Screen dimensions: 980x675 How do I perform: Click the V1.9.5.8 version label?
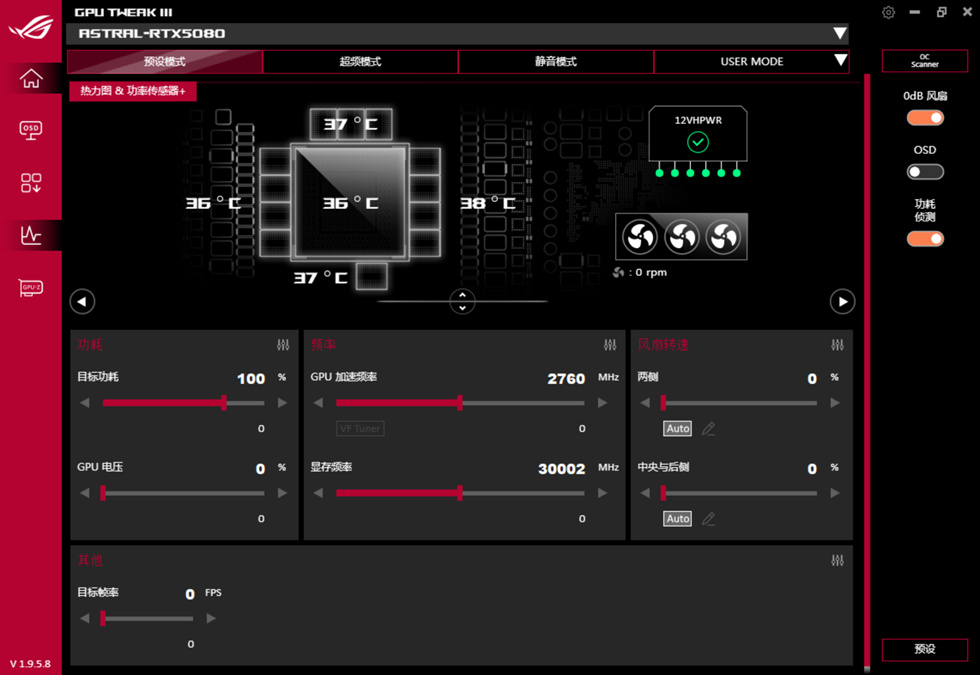tap(31, 664)
